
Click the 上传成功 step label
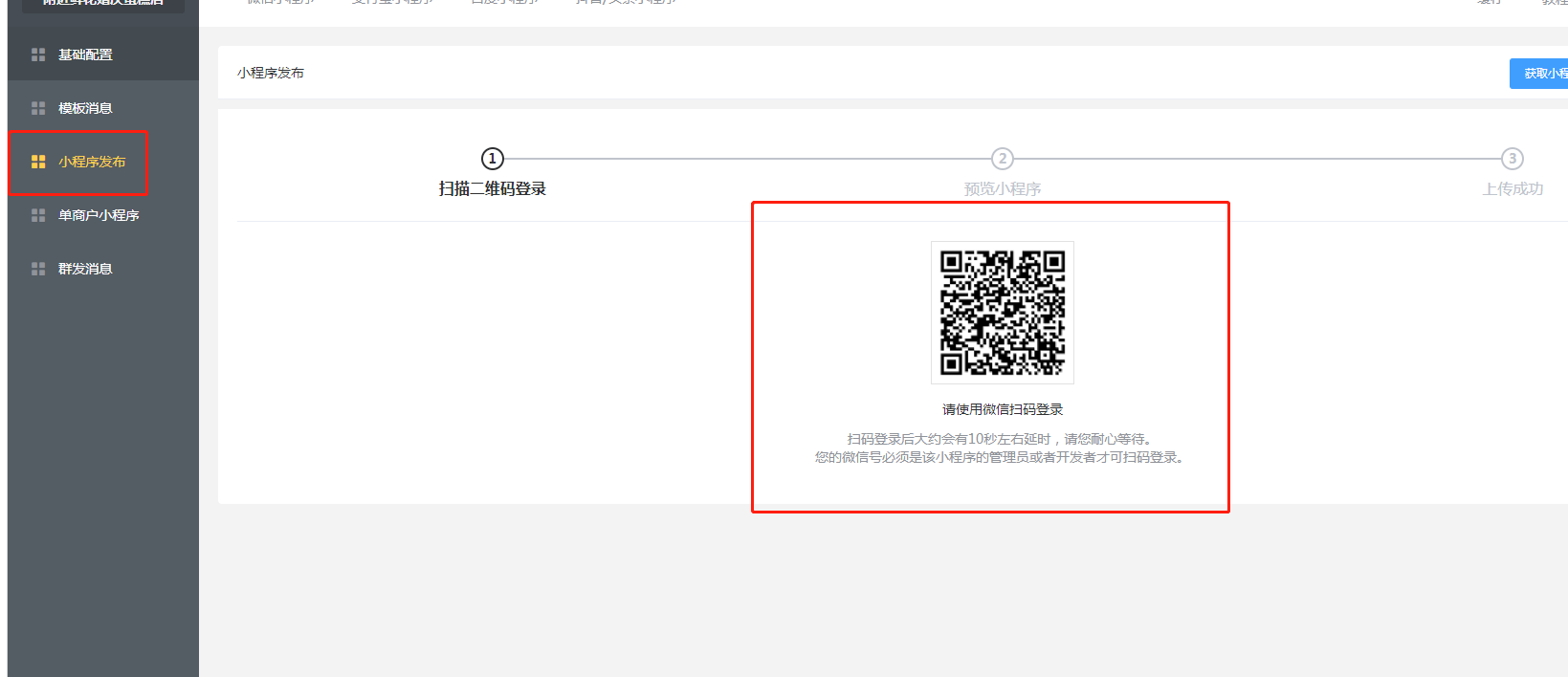[x=1513, y=188]
